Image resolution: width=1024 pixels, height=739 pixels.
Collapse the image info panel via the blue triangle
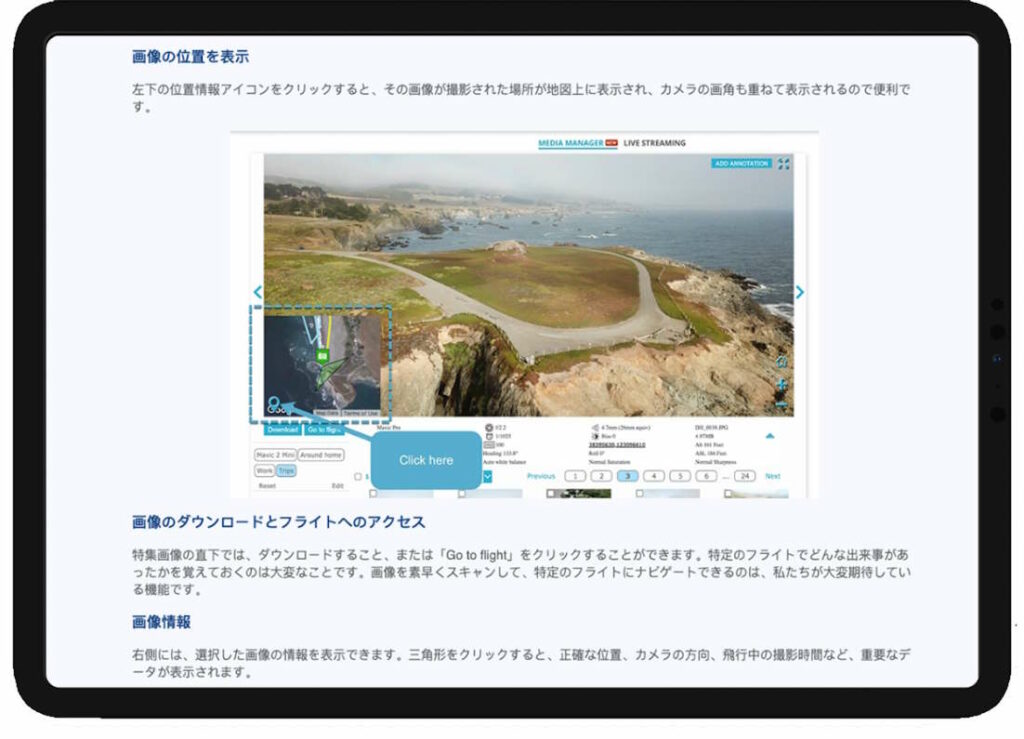770,436
